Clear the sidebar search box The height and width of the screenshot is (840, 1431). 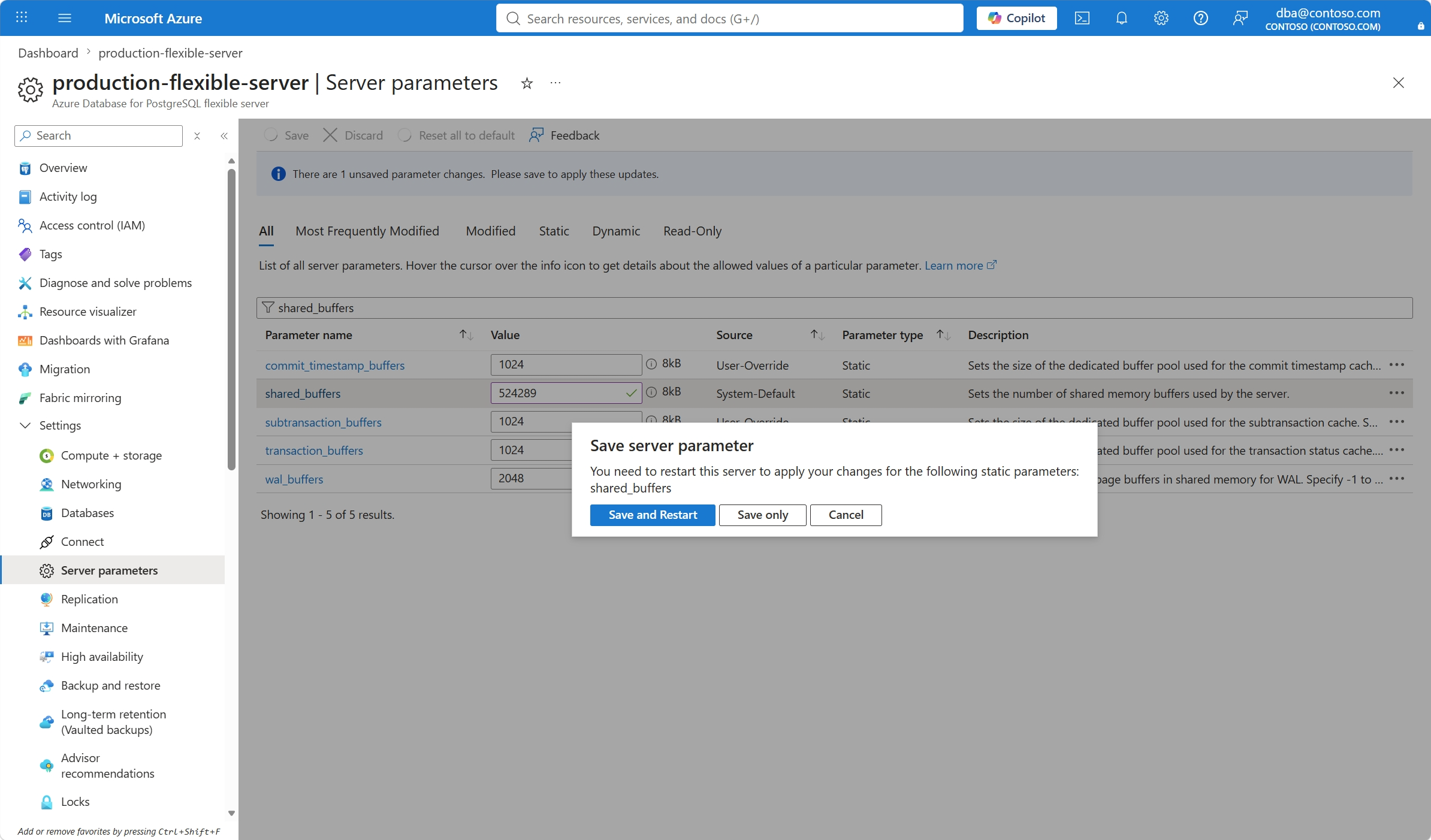(197, 136)
